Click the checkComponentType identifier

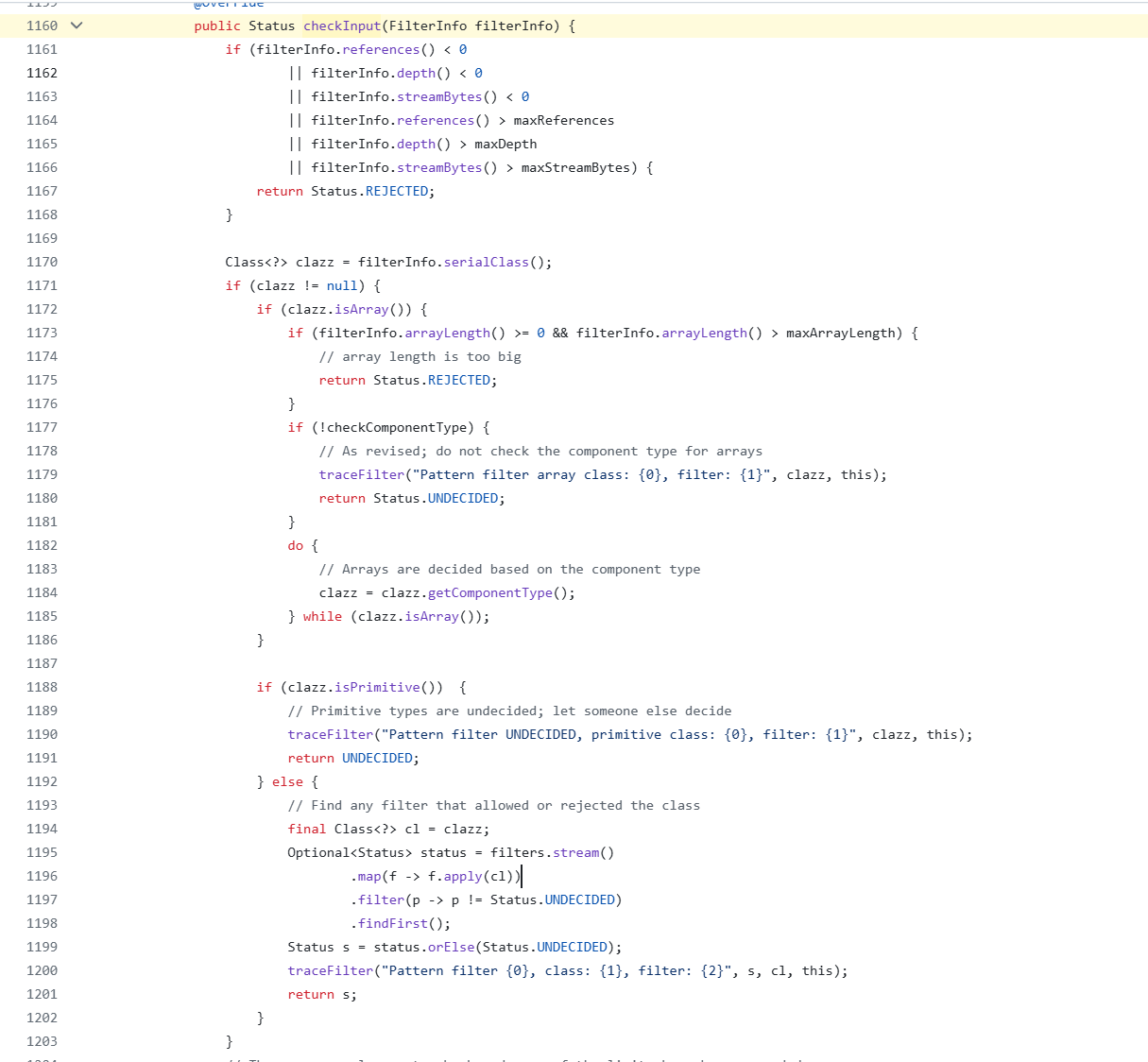tap(401, 427)
